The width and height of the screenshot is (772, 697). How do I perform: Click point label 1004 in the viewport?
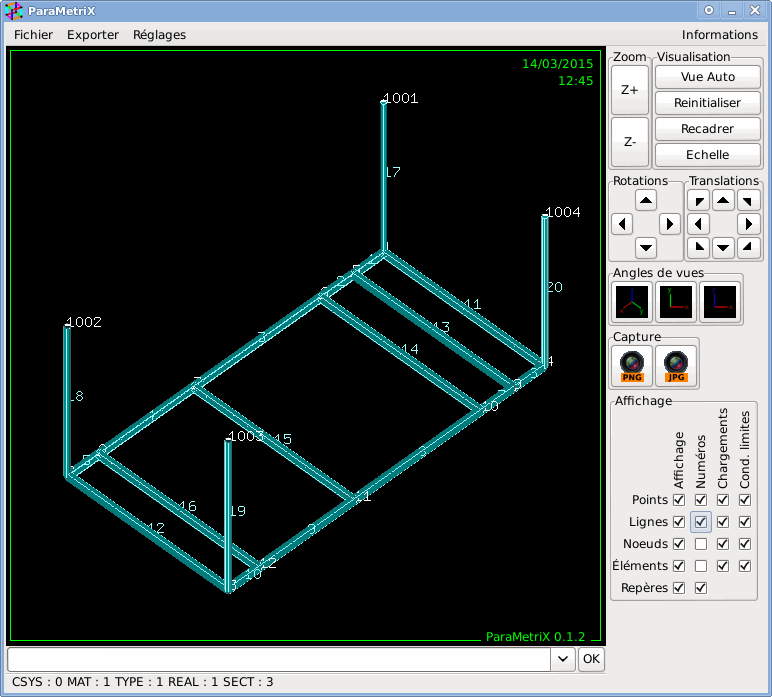pyautogui.click(x=563, y=212)
